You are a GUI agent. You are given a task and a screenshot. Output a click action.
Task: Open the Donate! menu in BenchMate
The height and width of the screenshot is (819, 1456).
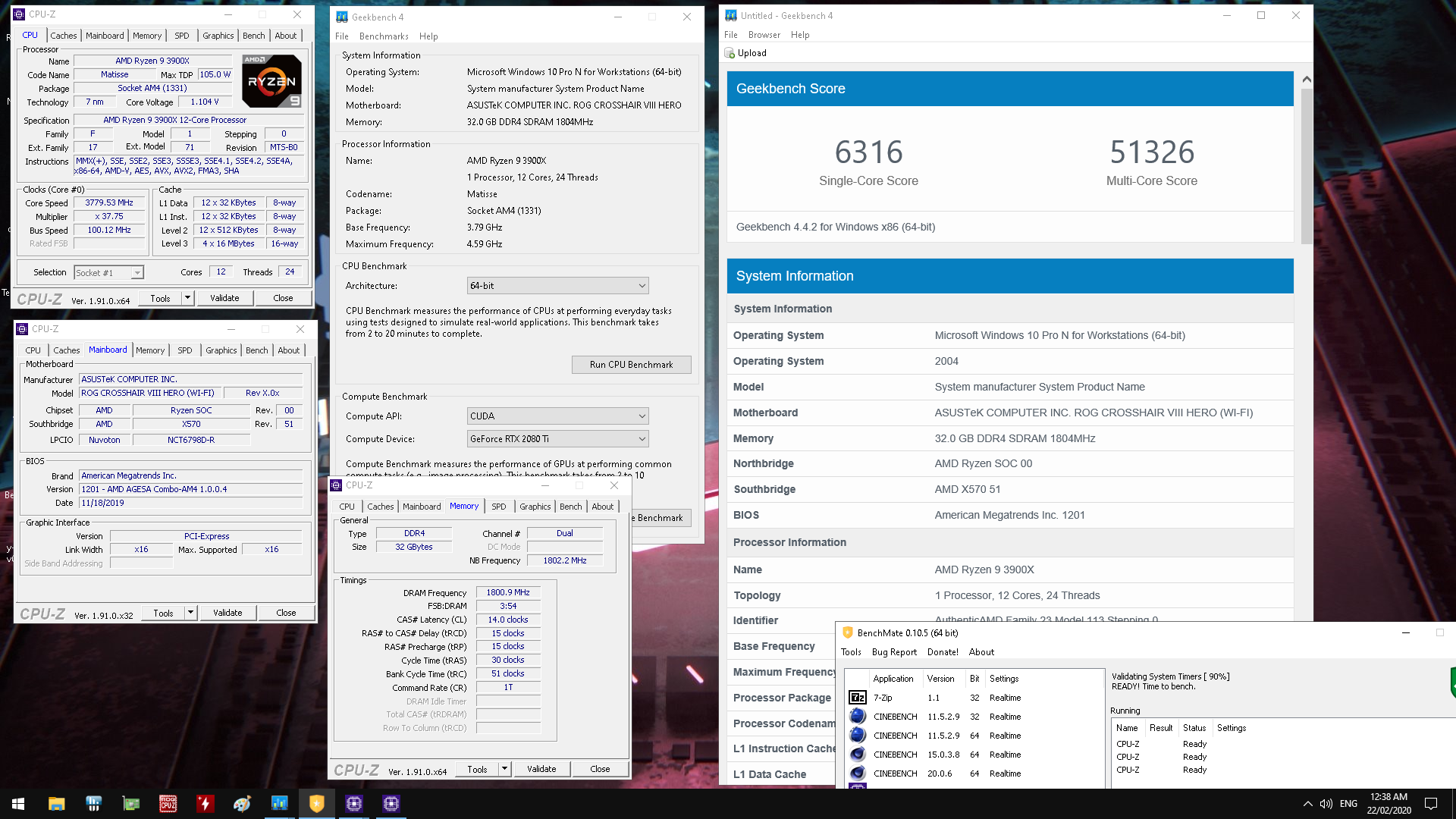(x=943, y=652)
